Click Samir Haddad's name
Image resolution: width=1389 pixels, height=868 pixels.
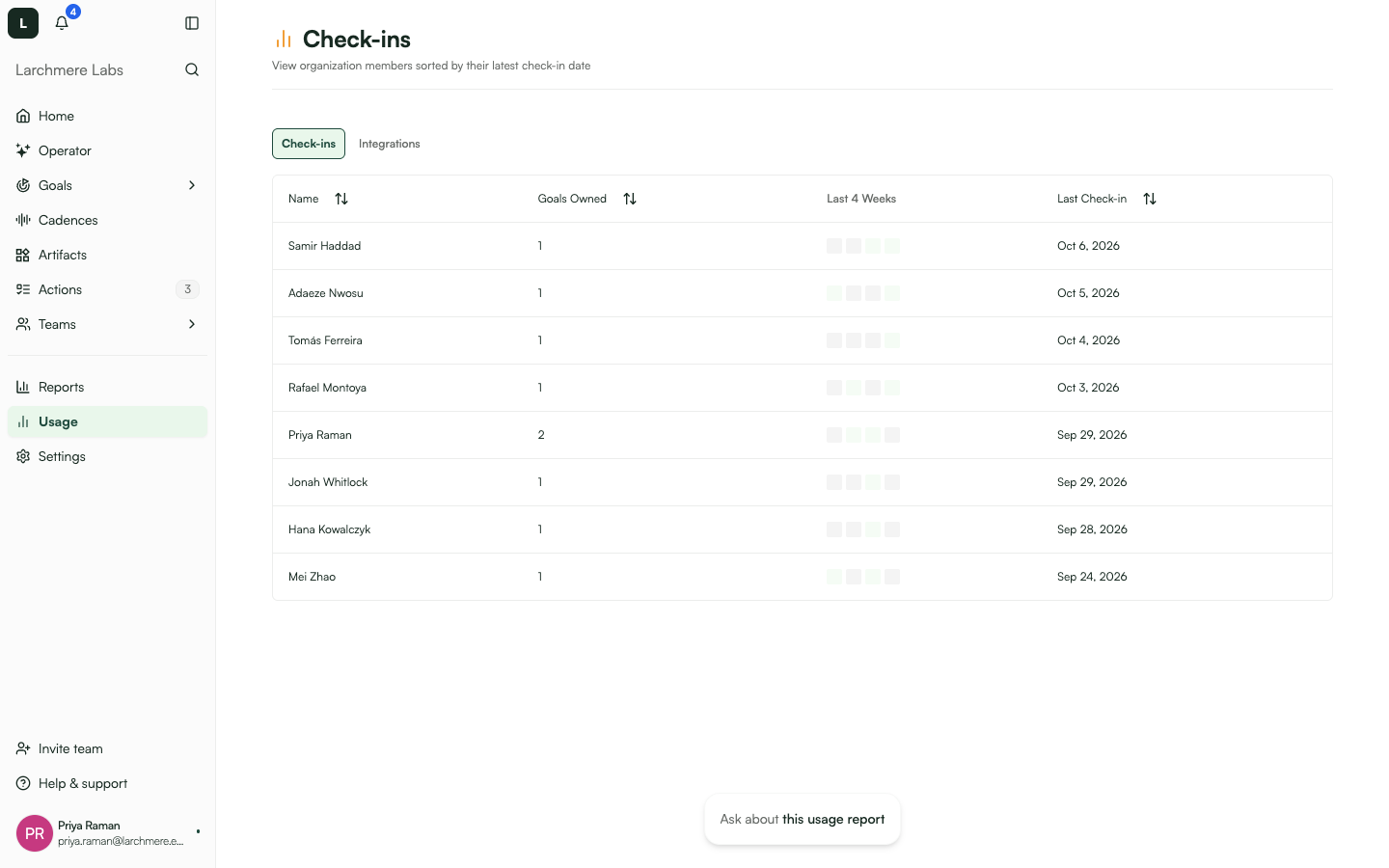tap(324, 246)
